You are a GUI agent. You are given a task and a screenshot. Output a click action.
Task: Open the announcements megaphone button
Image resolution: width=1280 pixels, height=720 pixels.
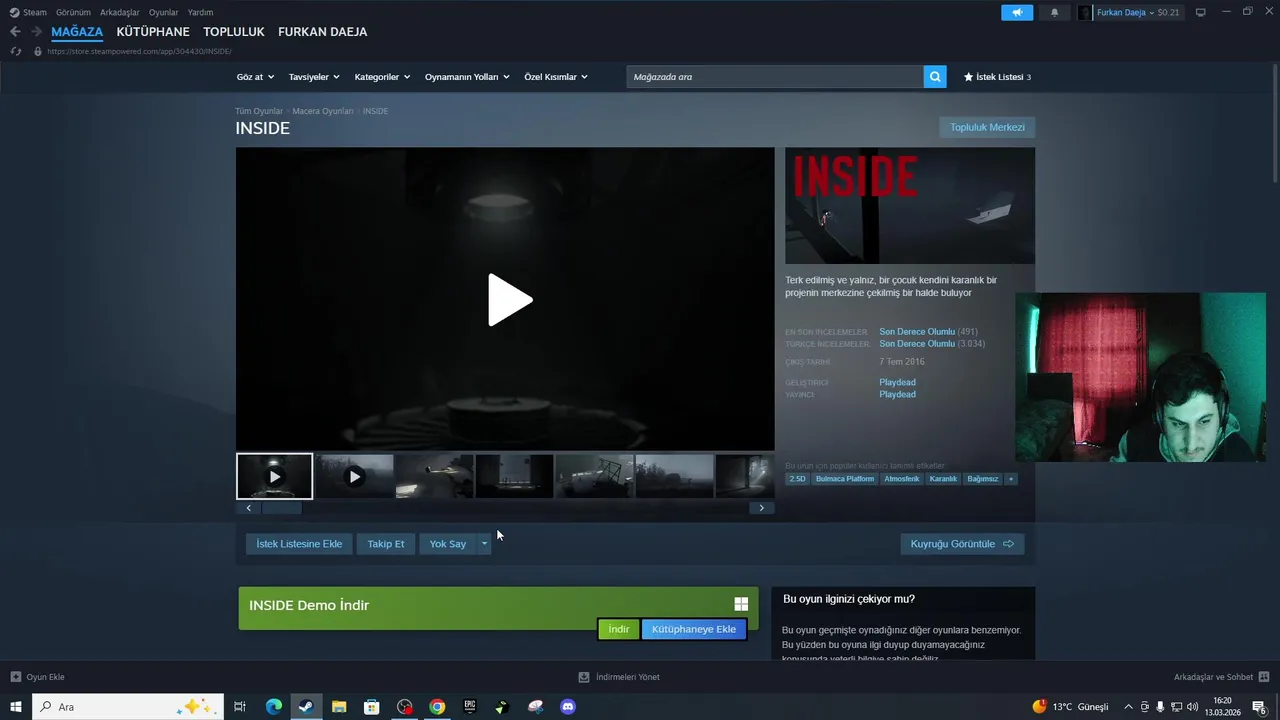[1017, 12]
